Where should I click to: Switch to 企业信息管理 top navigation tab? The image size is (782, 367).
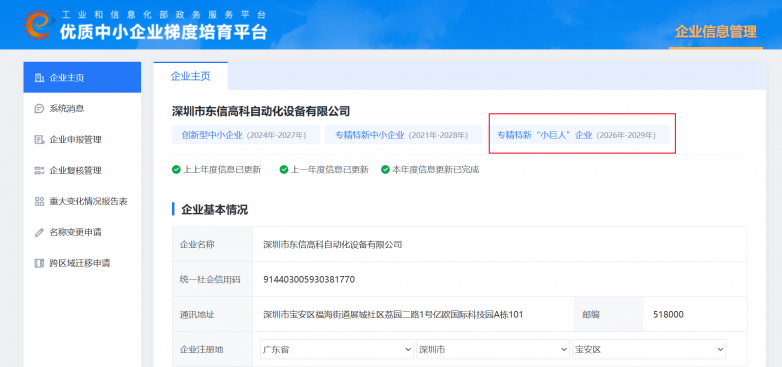tap(716, 32)
